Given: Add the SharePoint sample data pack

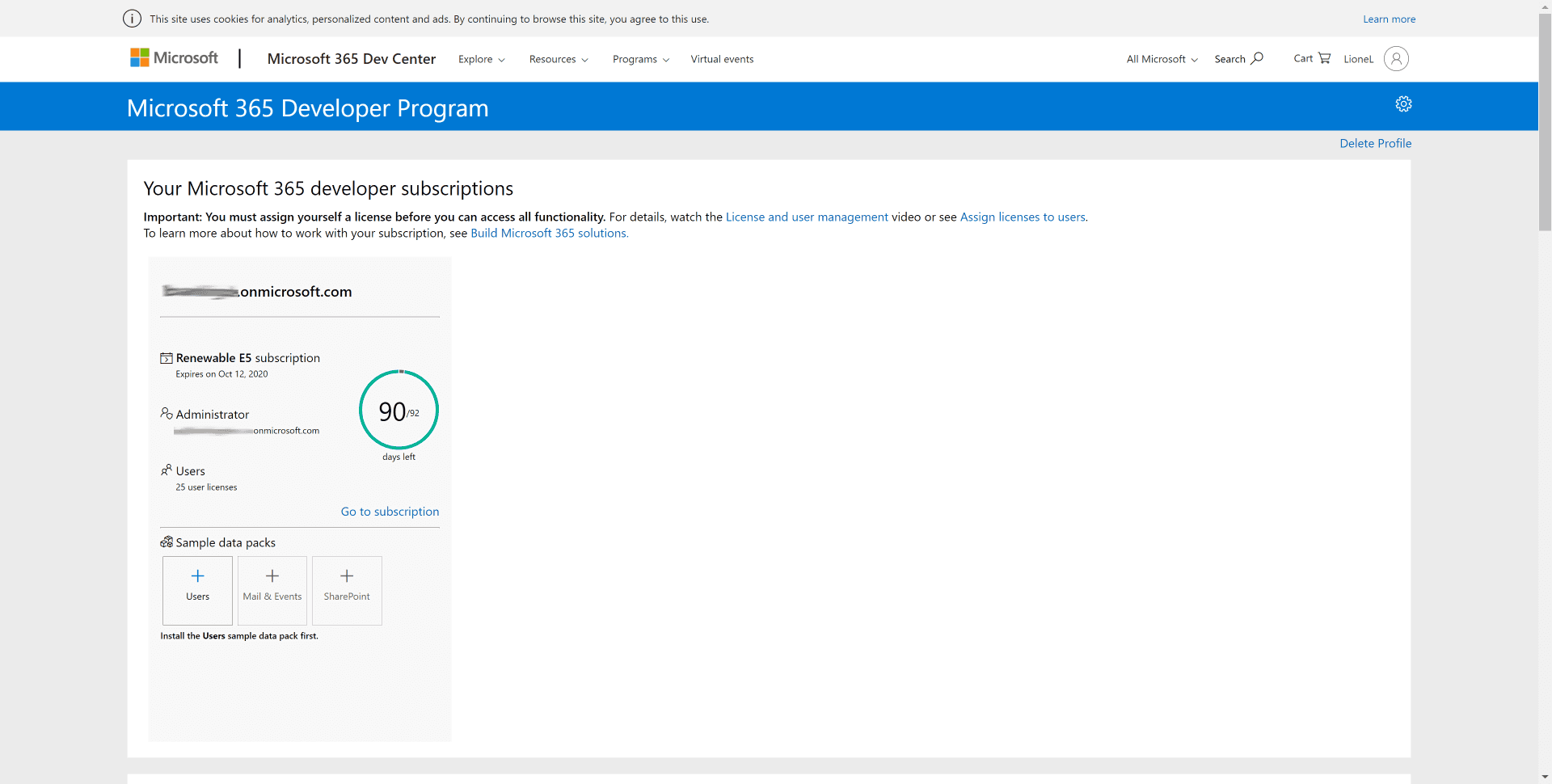Looking at the screenshot, I should [347, 590].
